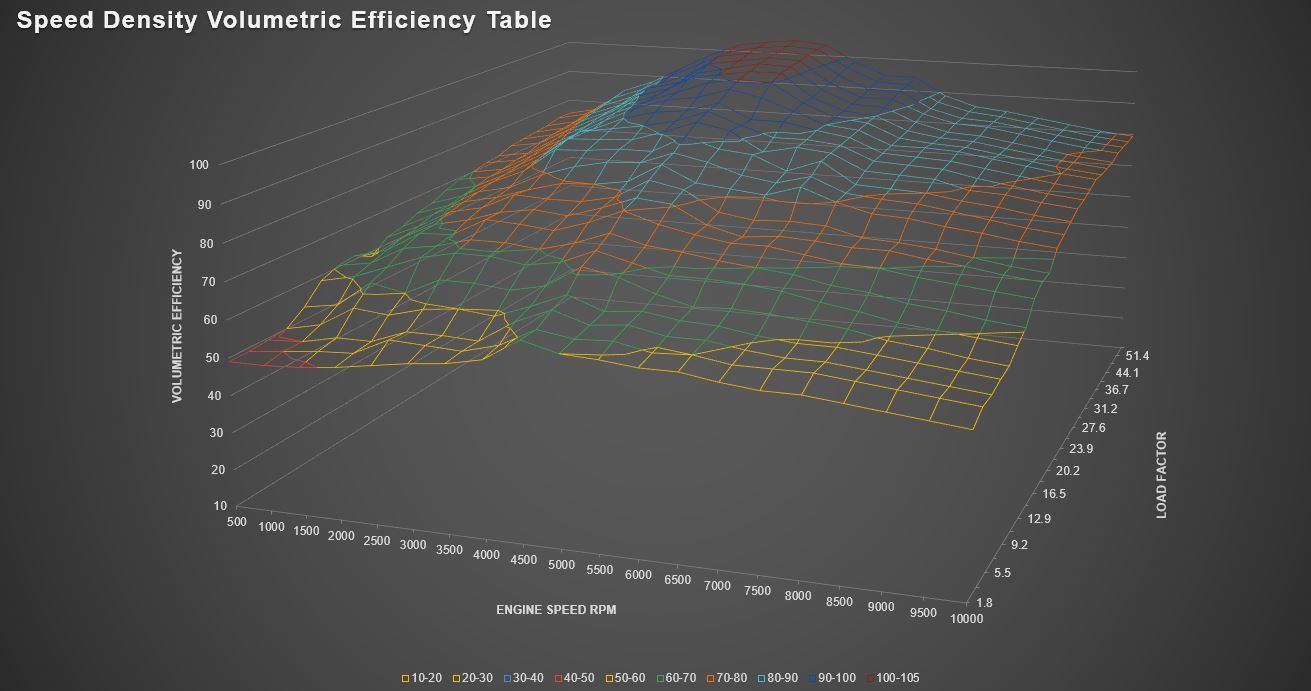Image resolution: width=1311 pixels, height=691 pixels.
Task: Select the 30-40 blue legend entry
Action: 524,678
